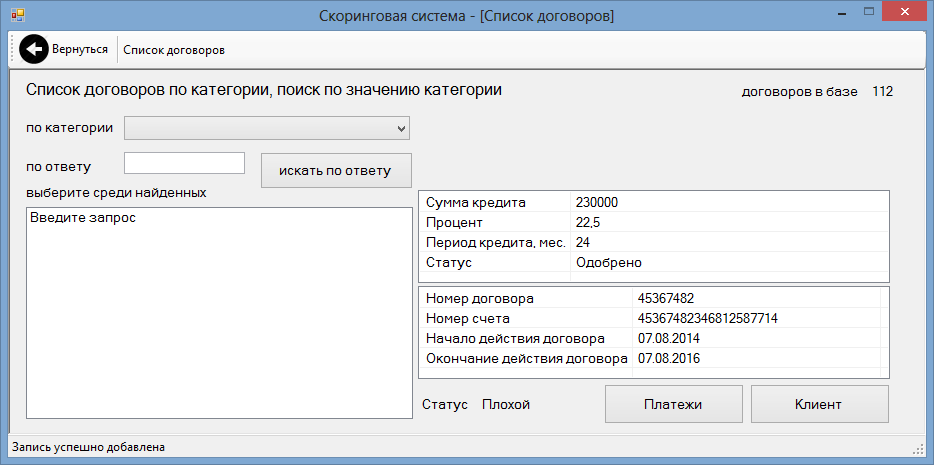Close the Скоринговая система window
This screenshot has width=934, height=465.
(x=905, y=11)
